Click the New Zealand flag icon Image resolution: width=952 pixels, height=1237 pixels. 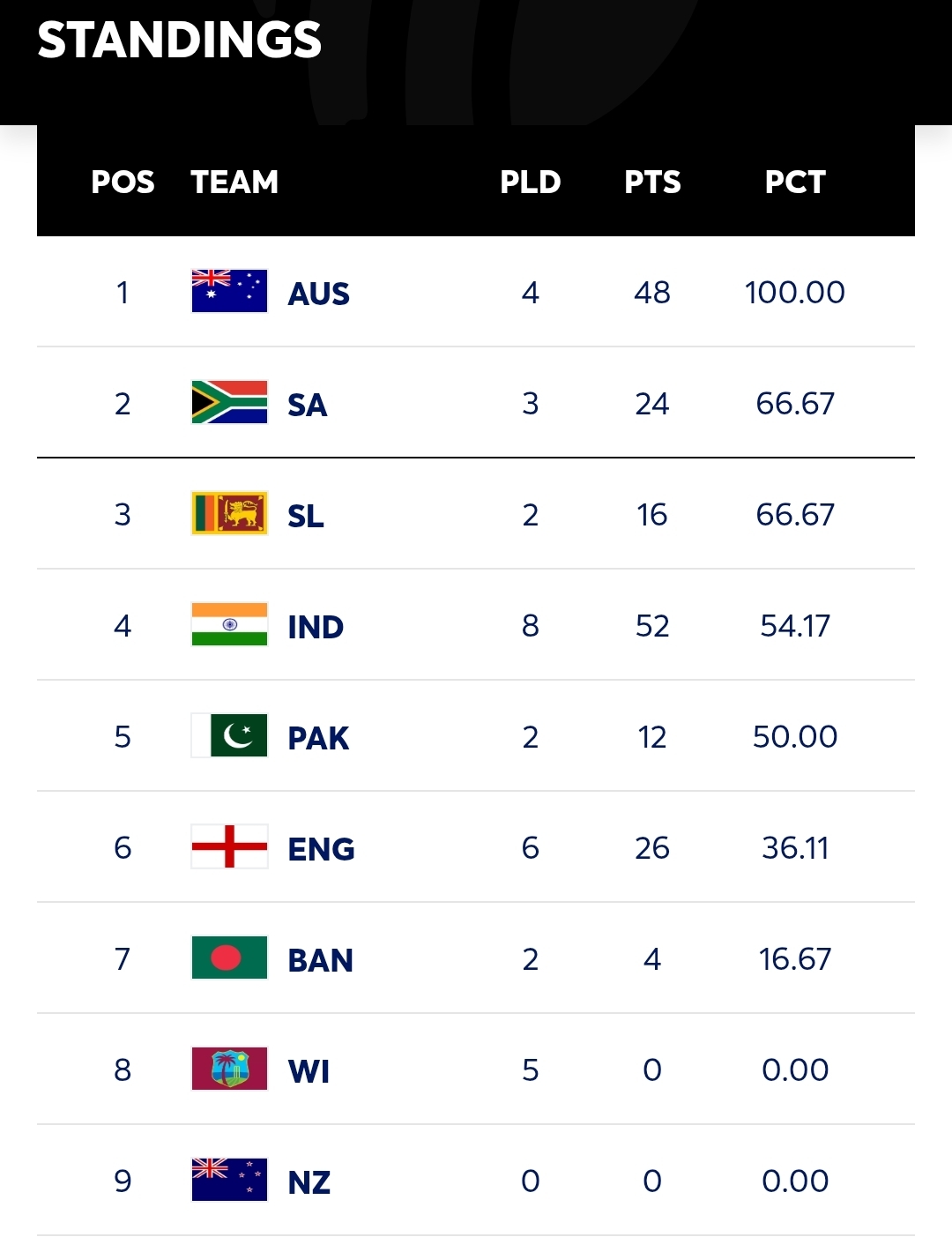229,1181
